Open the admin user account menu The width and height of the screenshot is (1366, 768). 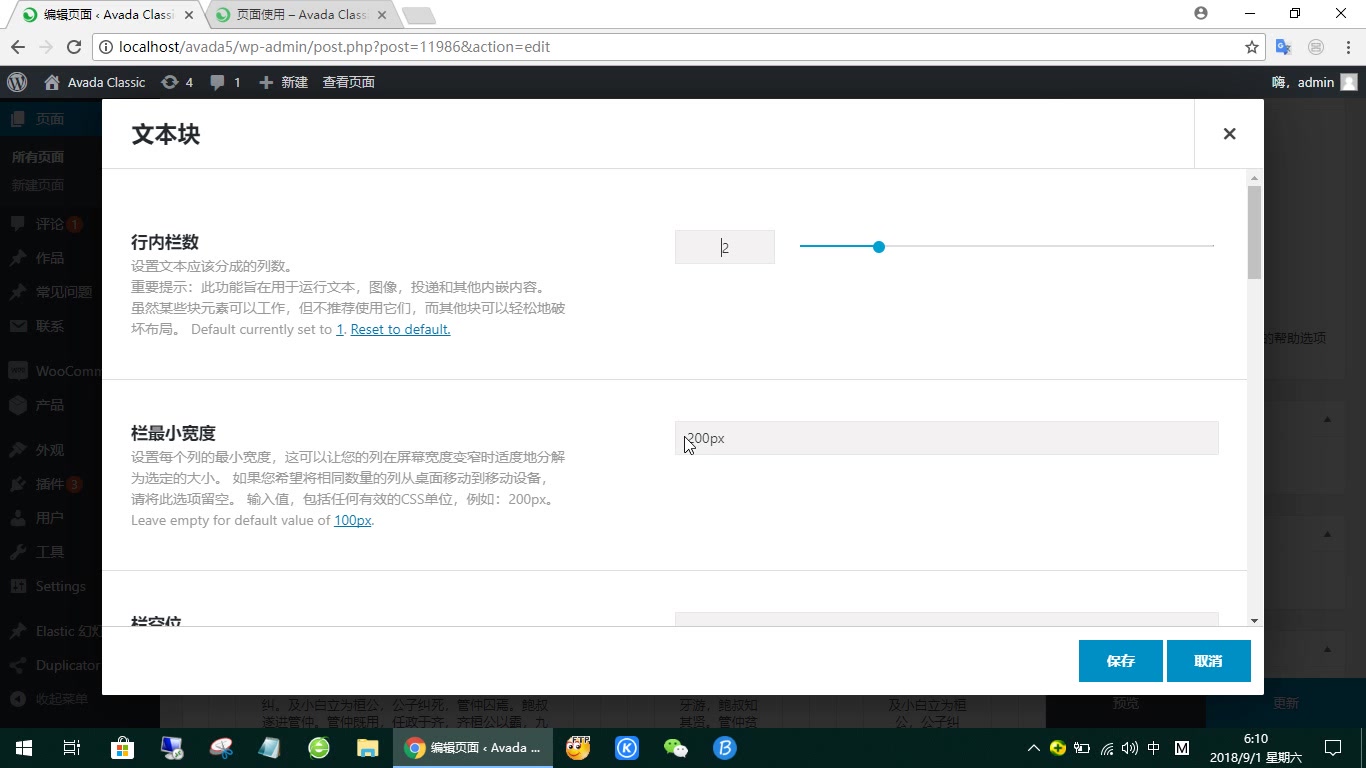click(x=1314, y=82)
